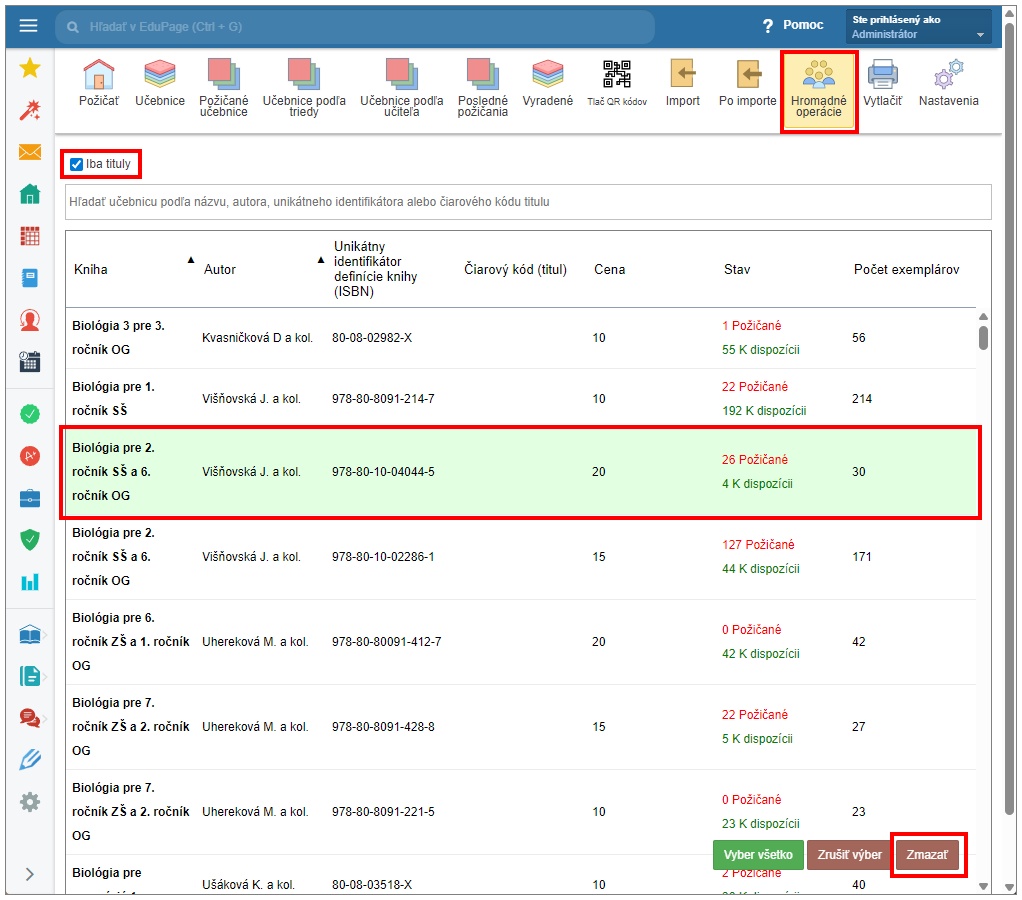The image size is (1022, 900).
Task: Open Hromadné operácie tab
Action: point(818,90)
